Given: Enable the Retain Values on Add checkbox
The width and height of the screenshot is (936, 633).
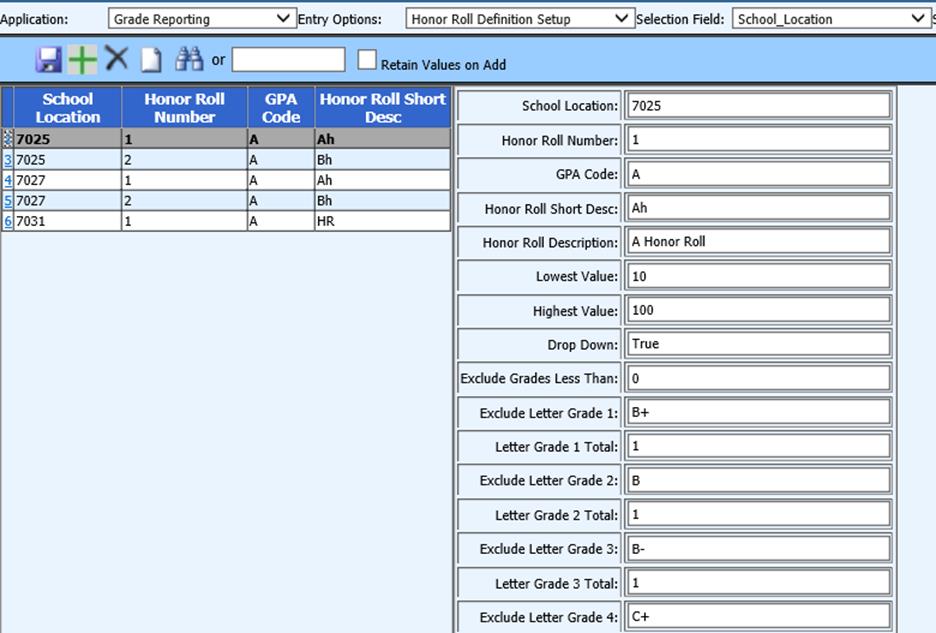Looking at the screenshot, I should (367, 61).
